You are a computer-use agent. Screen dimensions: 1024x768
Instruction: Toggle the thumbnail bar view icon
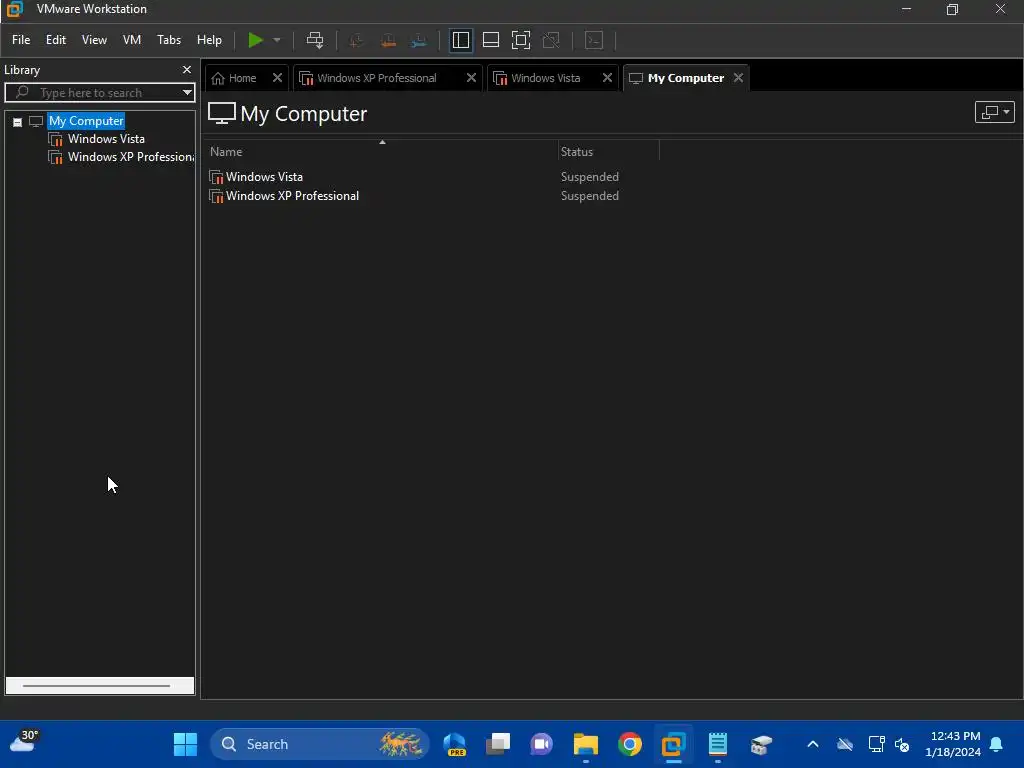490,40
